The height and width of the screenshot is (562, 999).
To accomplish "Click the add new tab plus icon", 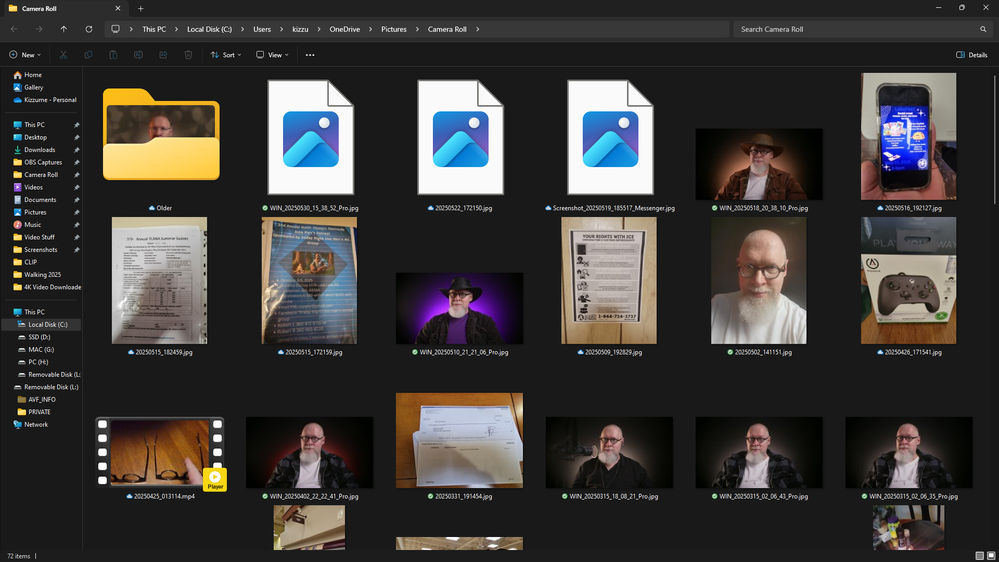I will point(140,8).
